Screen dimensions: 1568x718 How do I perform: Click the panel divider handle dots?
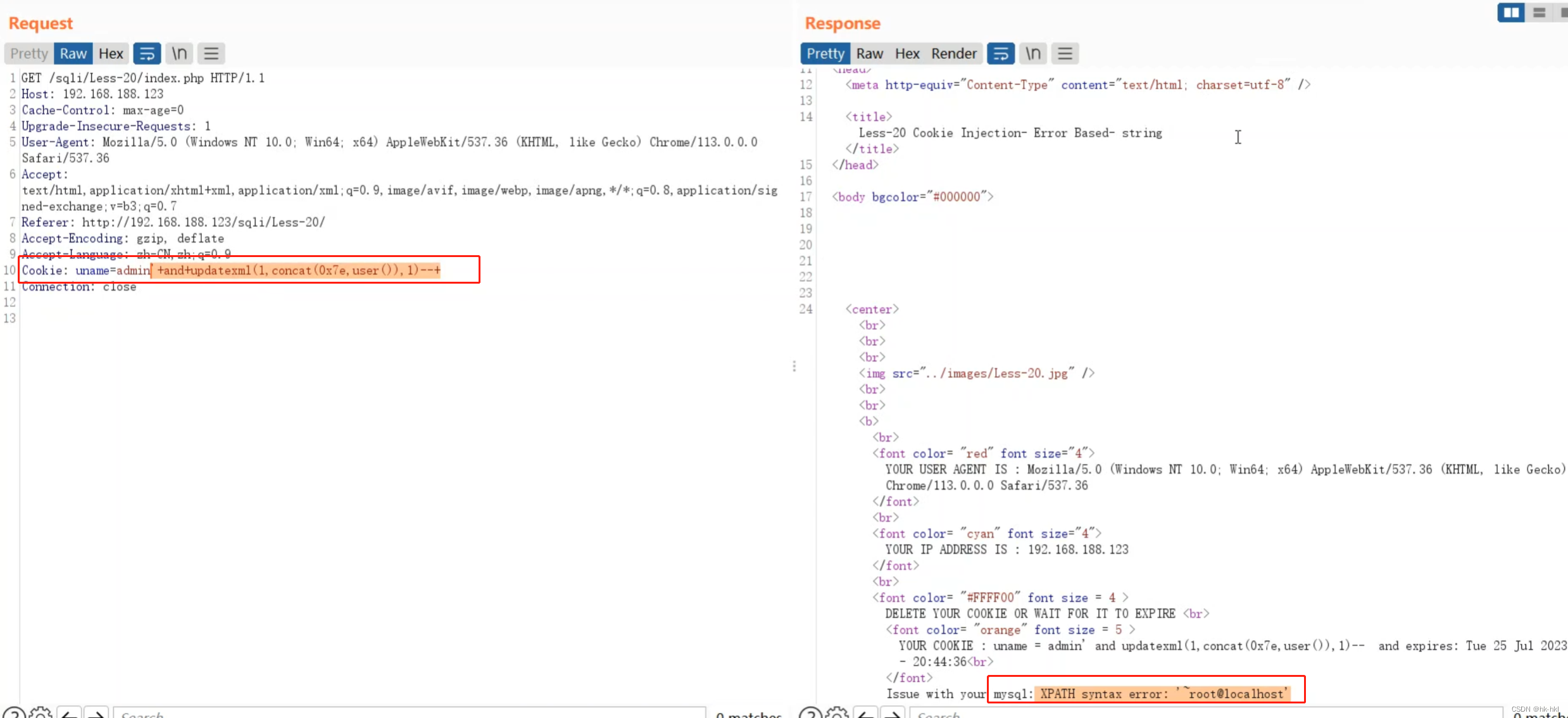tap(794, 366)
